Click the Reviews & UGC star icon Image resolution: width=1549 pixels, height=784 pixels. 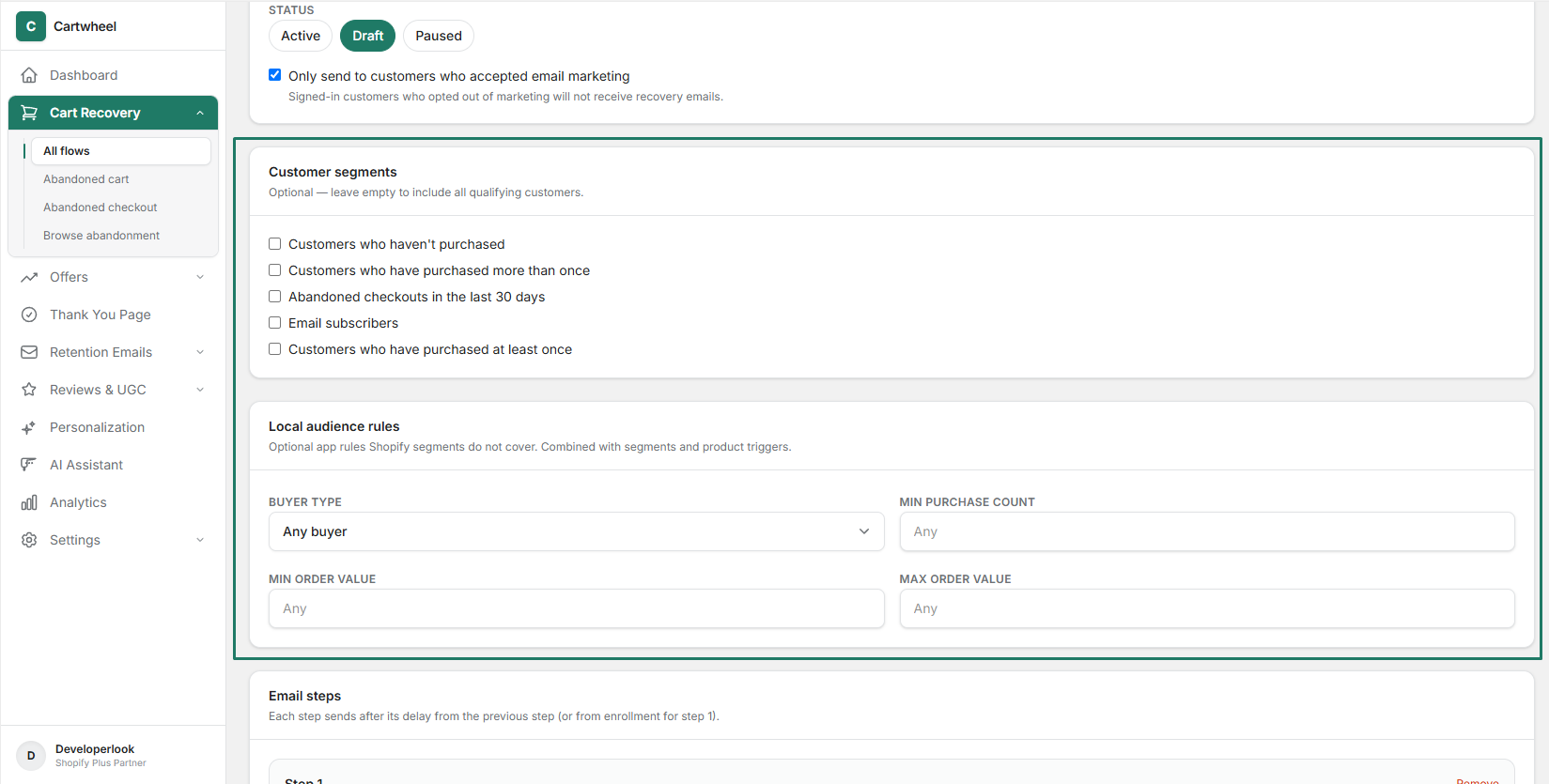29,390
